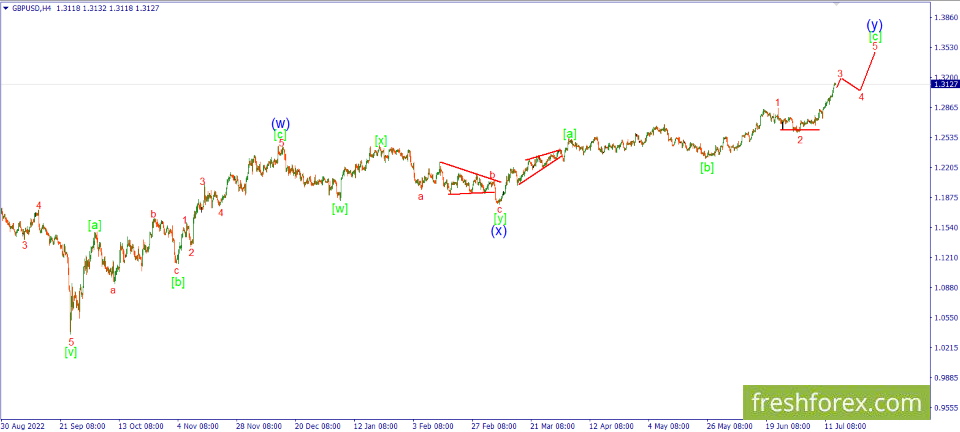This screenshot has height=432, width=960.
Task: Click the 12 Jan 08:00 time label
Action: pos(376,425)
